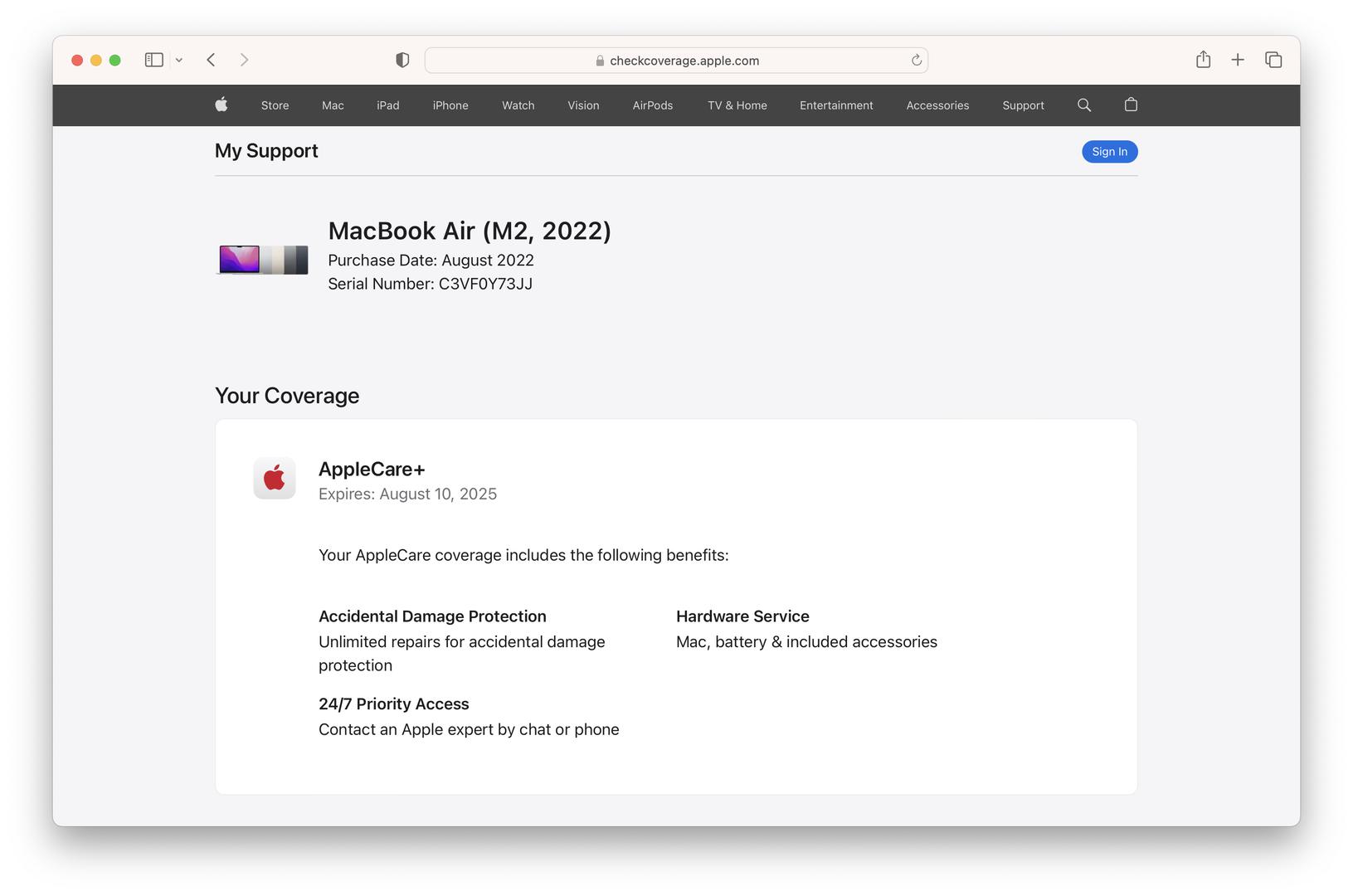Click the MacBook Air product thumbnail

coord(262,260)
